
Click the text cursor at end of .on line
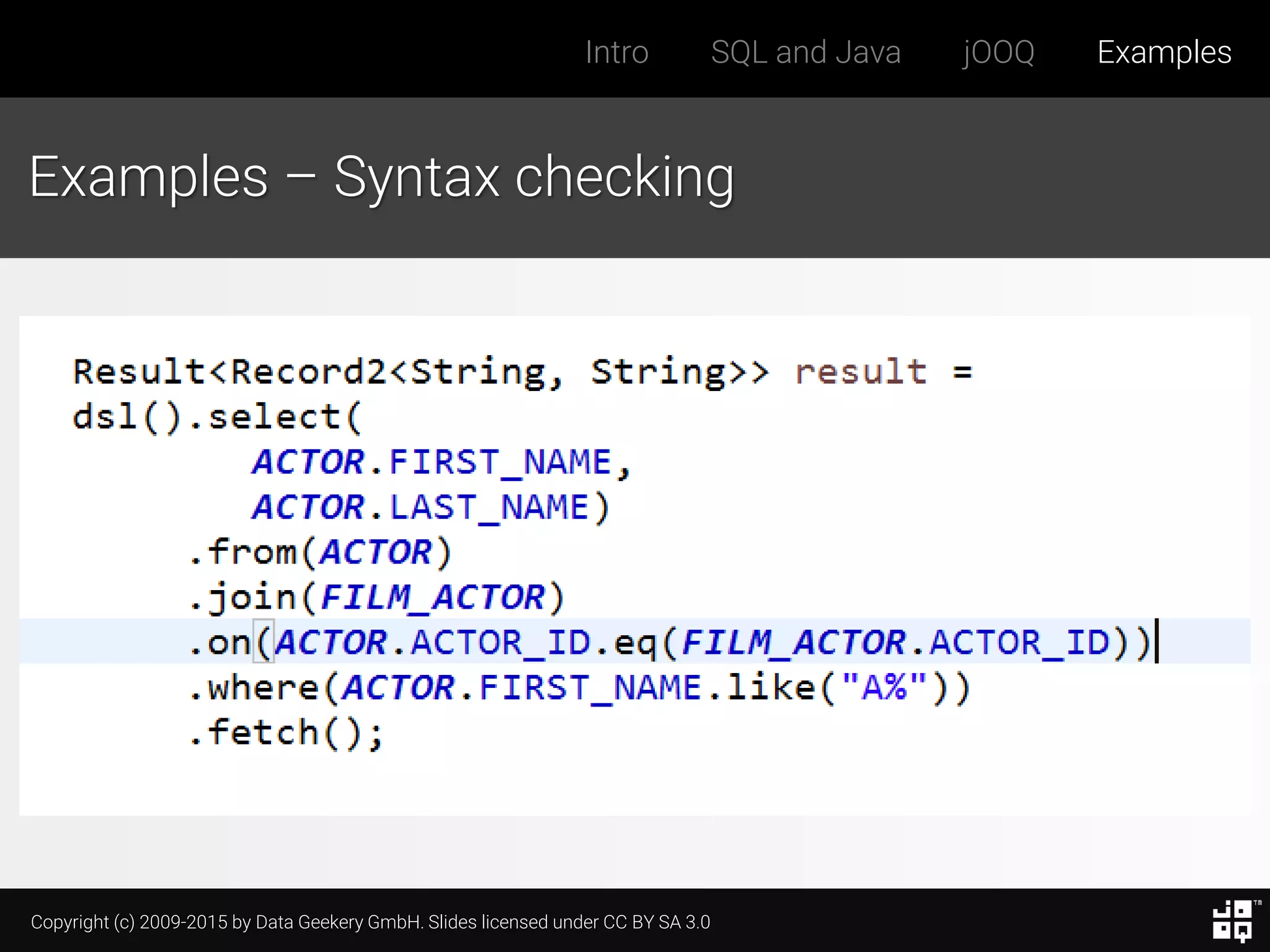click(x=1157, y=641)
